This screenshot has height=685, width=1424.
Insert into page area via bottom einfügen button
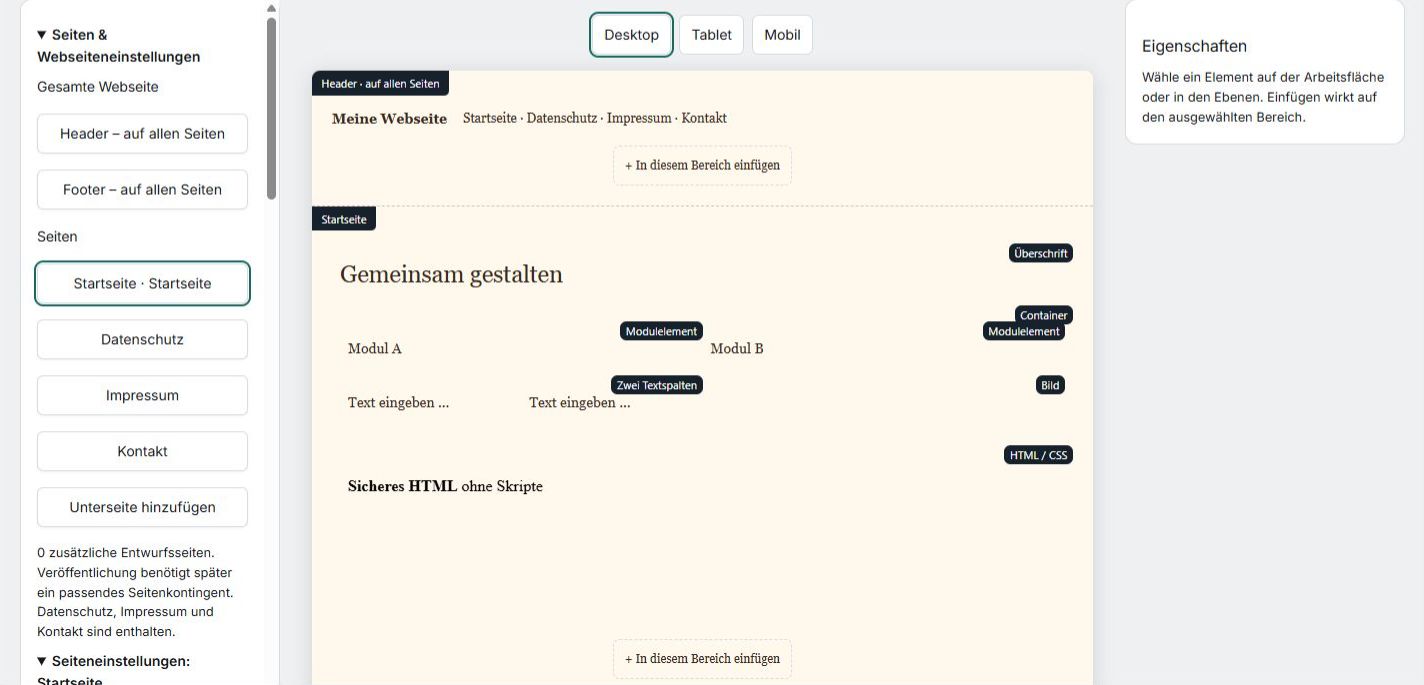[702, 659]
